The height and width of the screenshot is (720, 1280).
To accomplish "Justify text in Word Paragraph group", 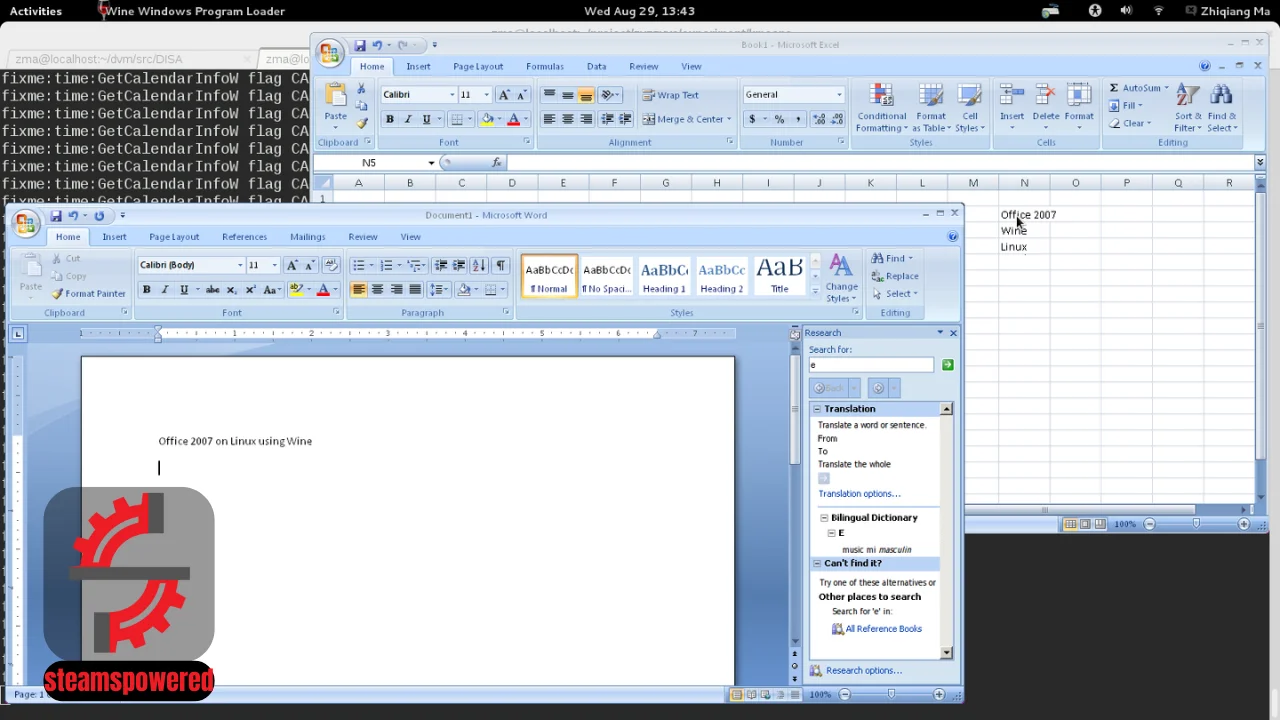I will [415, 290].
